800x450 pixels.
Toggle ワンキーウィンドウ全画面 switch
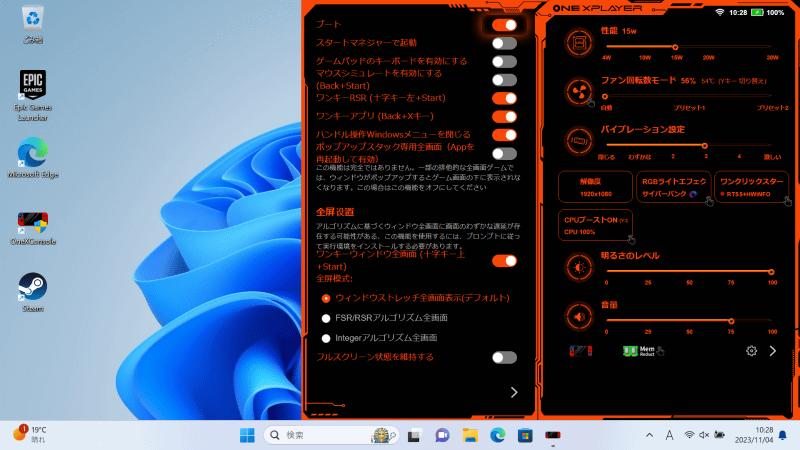tap(505, 261)
